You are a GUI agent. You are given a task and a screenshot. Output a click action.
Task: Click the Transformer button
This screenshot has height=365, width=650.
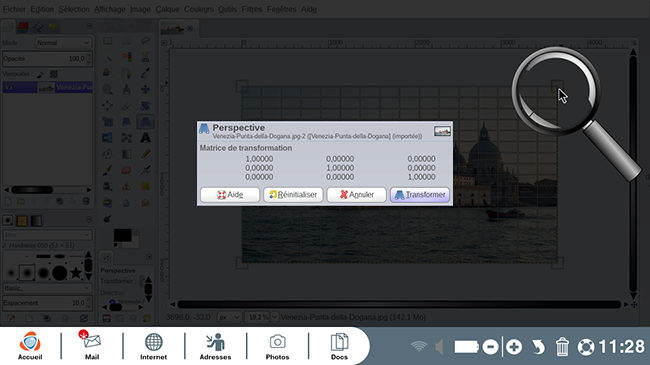point(420,195)
